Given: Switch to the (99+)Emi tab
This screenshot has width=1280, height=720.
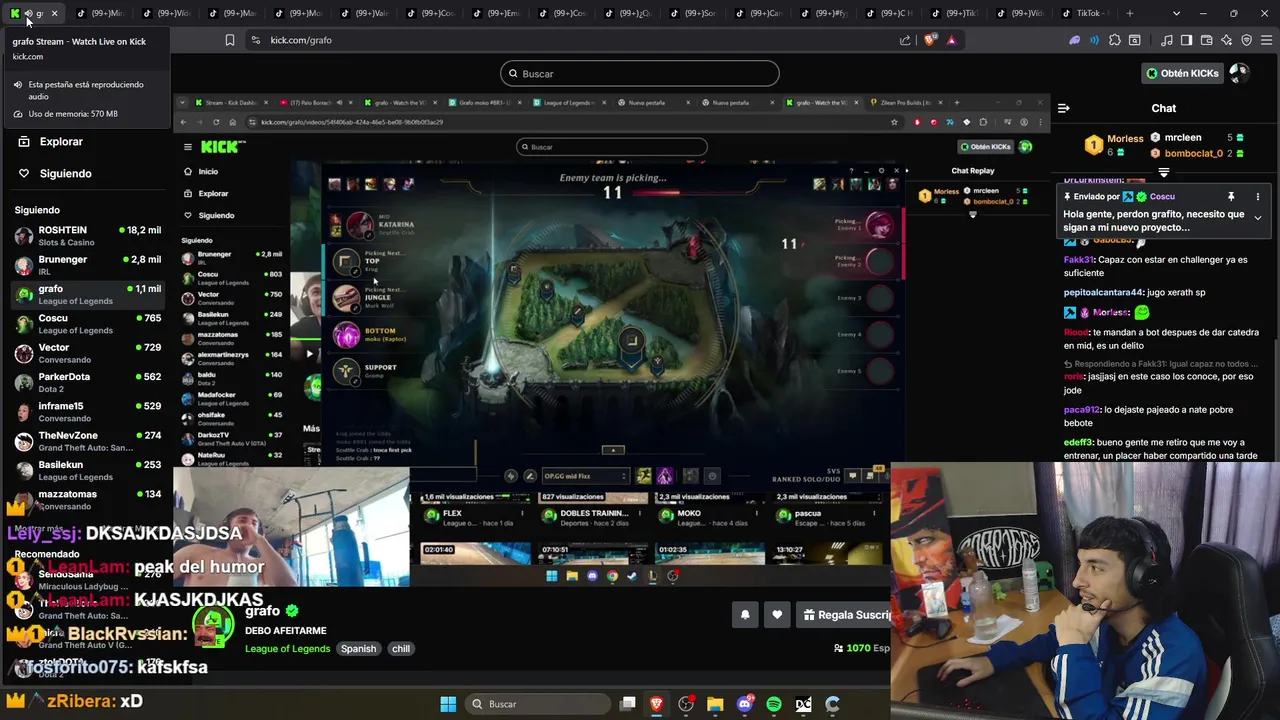Looking at the screenshot, I should coord(495,13).
